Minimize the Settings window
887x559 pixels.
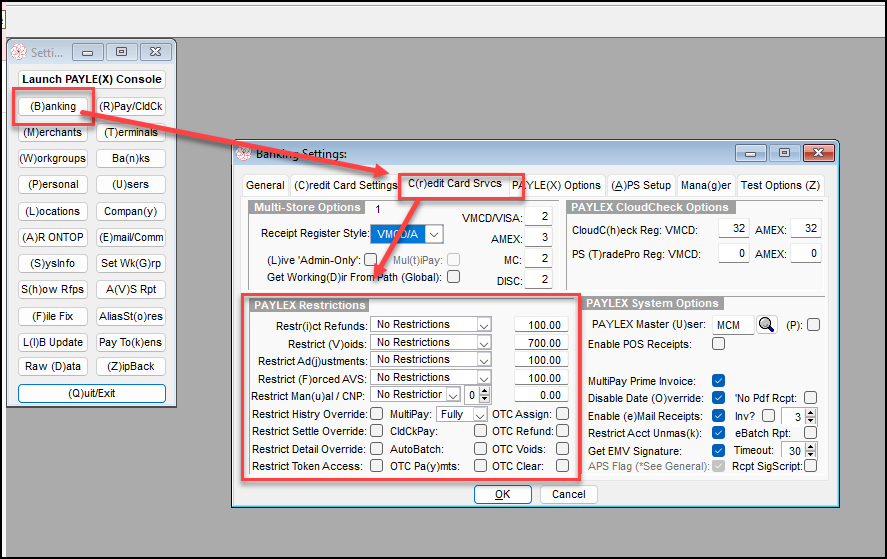[88, 52]
